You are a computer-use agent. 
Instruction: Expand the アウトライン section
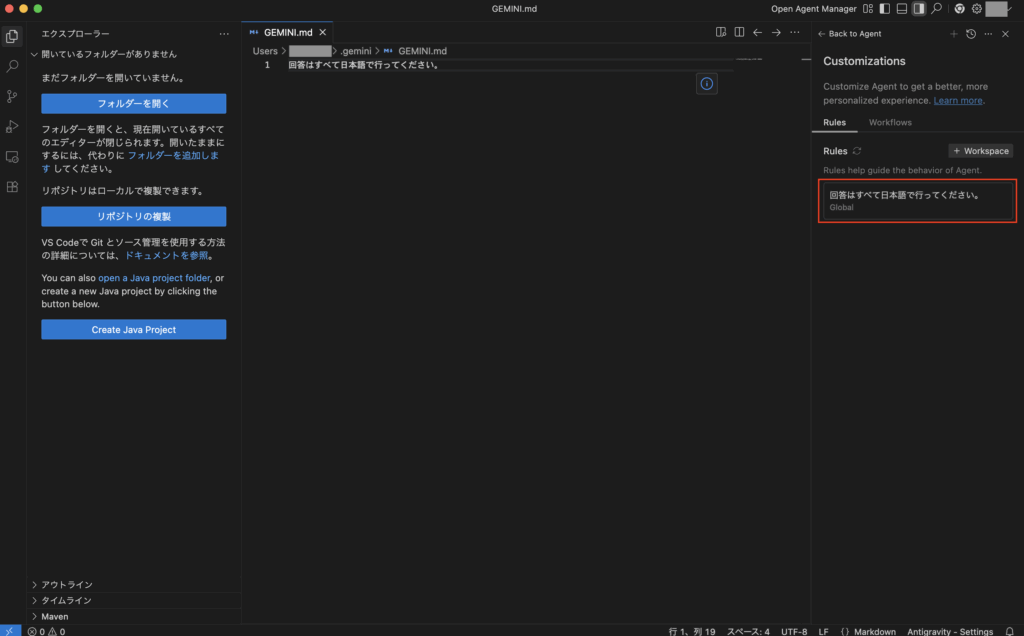click(67, 585)
